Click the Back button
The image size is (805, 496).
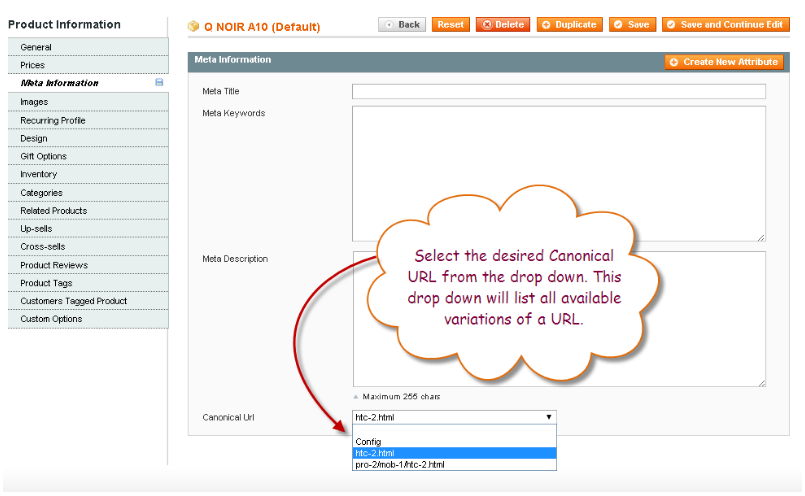coord(402,24)
